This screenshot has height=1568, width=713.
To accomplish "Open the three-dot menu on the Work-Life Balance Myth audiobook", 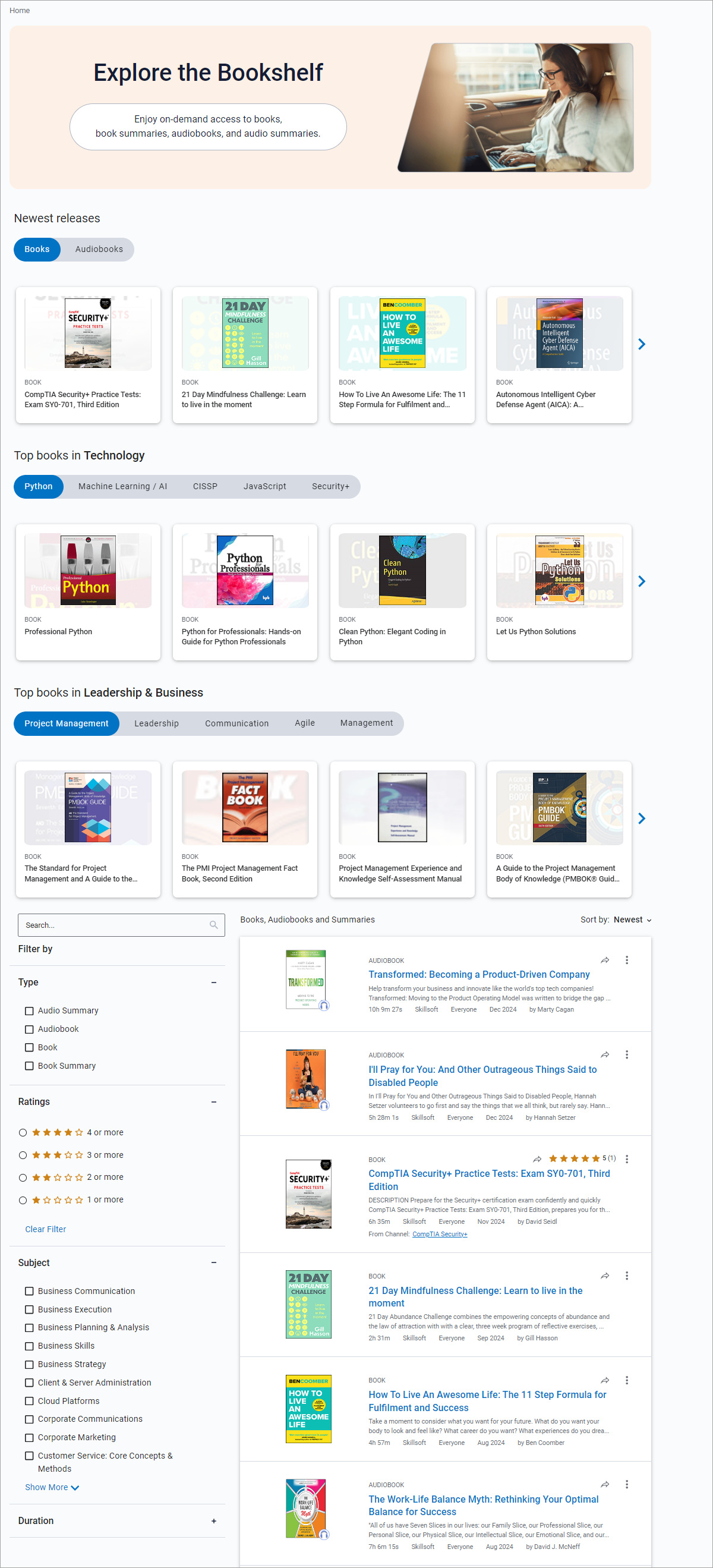I will click(x=627, y=1485).
